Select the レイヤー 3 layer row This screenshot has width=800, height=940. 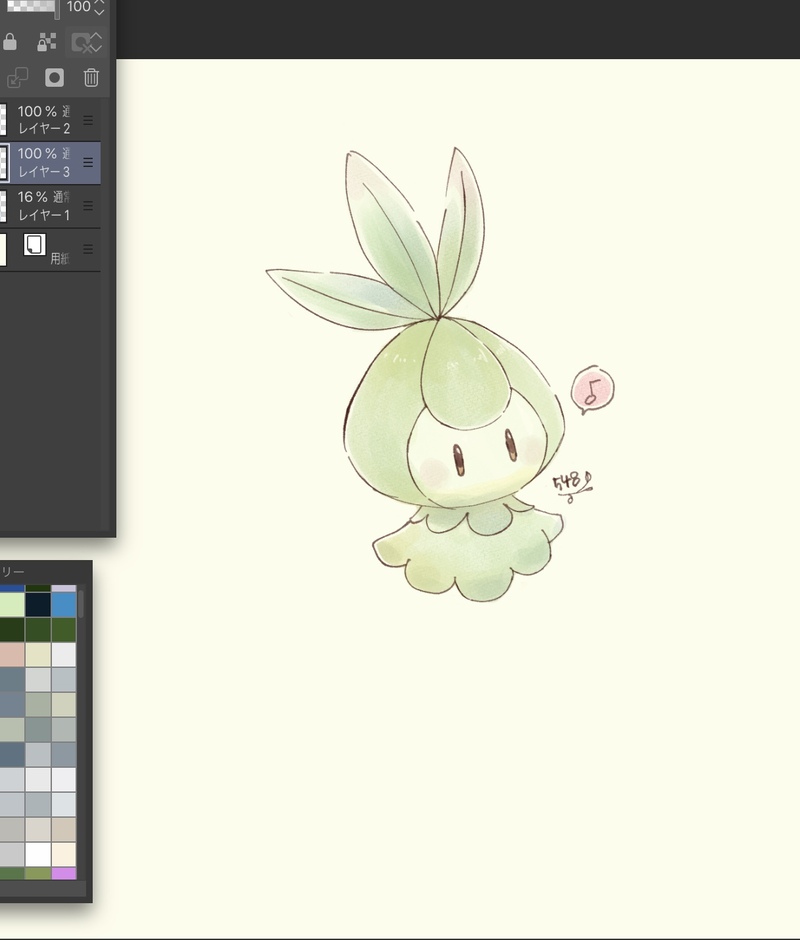click(50, 162)
